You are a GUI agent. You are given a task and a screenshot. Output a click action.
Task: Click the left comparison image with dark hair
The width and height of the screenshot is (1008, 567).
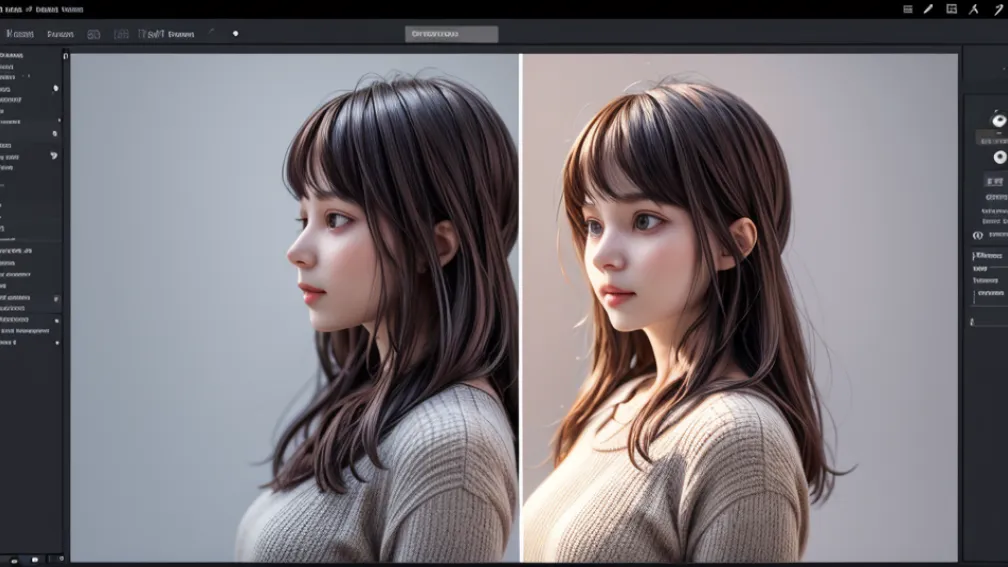[294, 307]
